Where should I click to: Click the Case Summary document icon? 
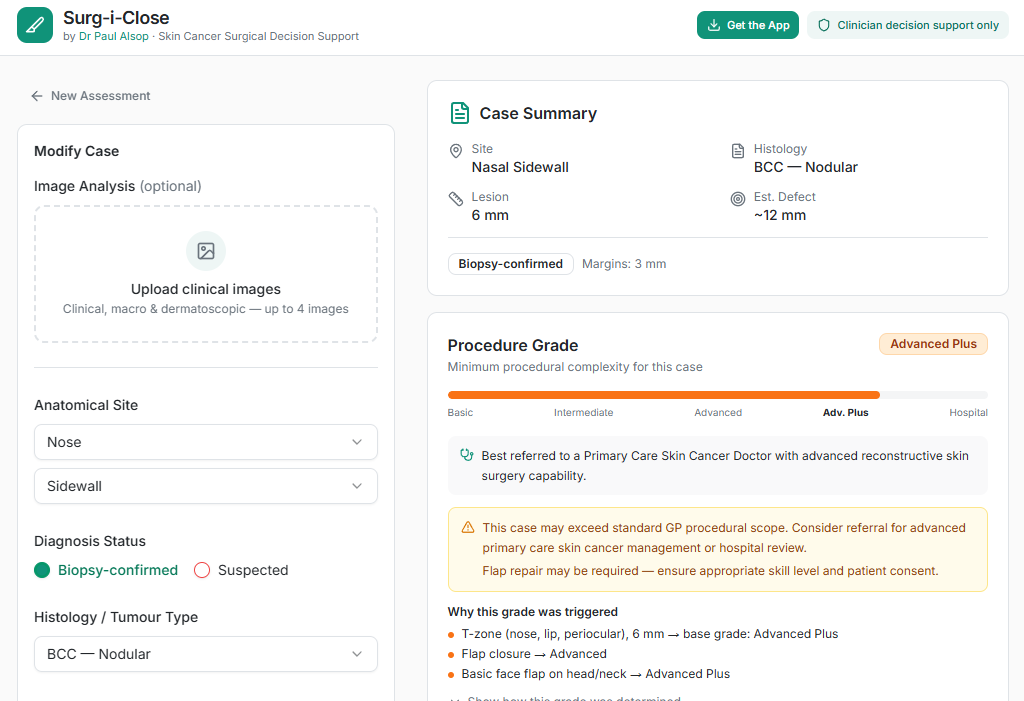[459, 113]
